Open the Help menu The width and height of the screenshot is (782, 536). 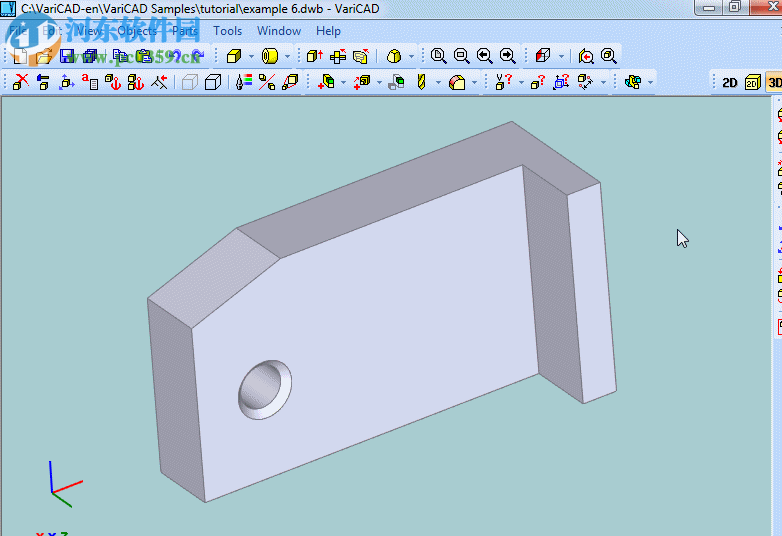click(328, 31)
